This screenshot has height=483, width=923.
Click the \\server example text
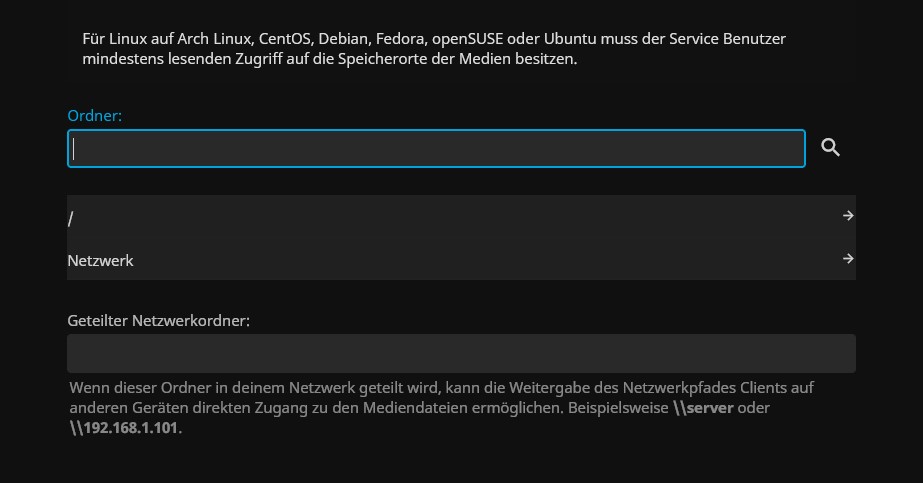tap(696, 409)
